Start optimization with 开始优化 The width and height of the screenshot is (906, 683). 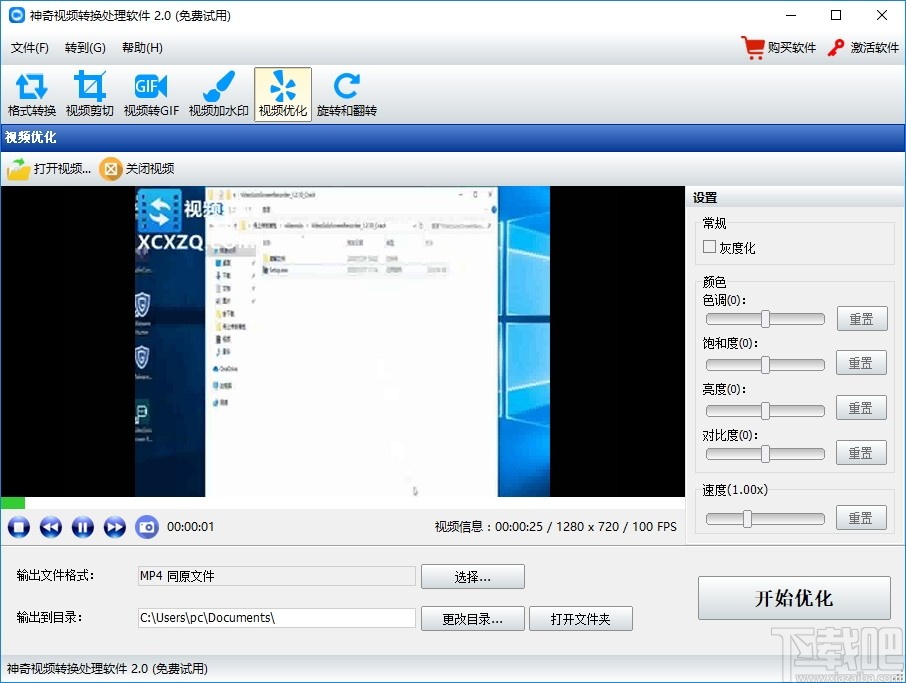click(x=794, y=598)
